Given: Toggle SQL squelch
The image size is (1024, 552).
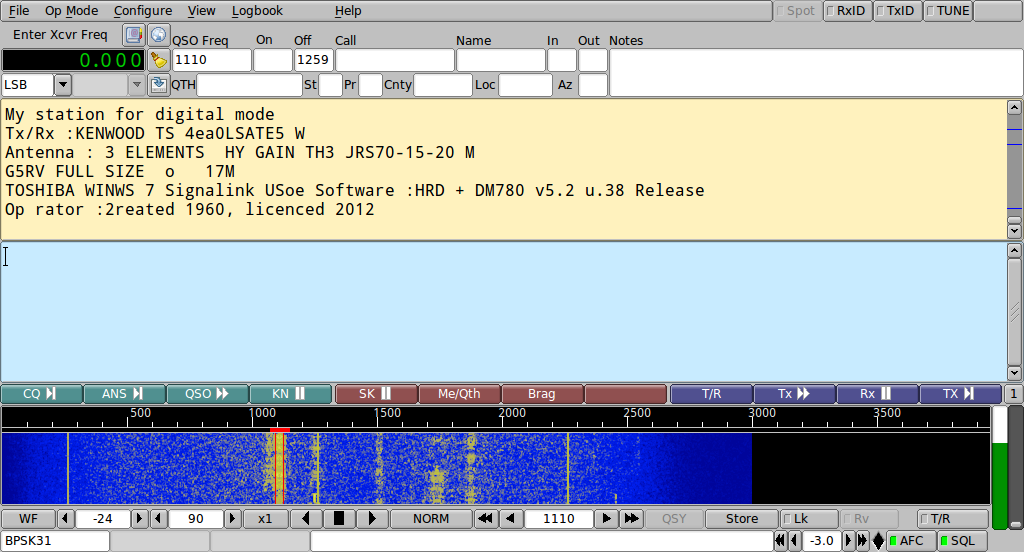Looking at the screenshot, I should coord(963,541).
